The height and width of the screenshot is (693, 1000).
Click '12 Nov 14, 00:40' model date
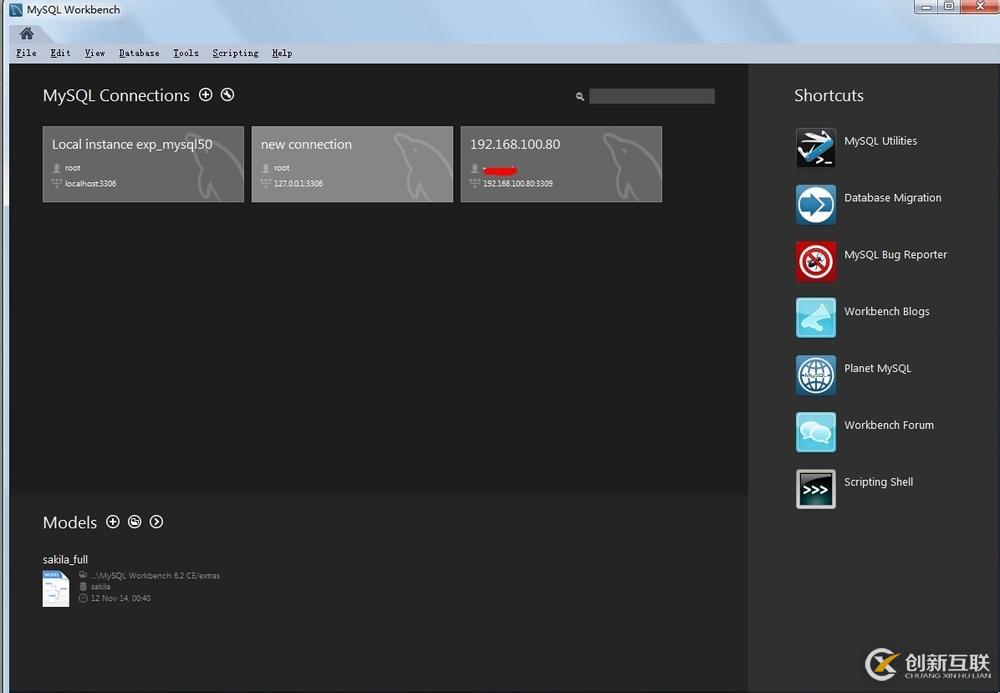(x=121, y=598)
